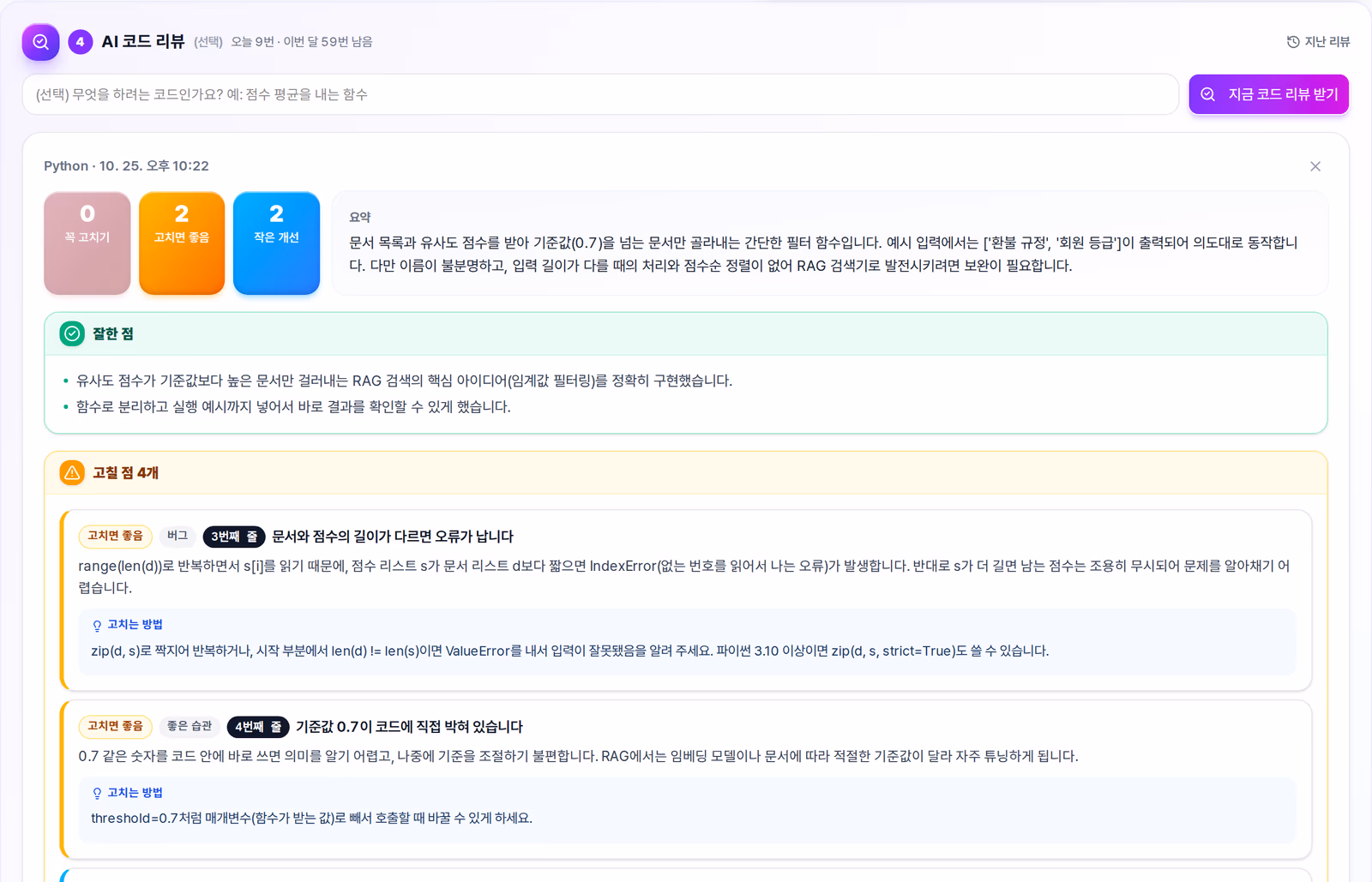The width and height of the screenshot is (1372, 882).
Task: Click the summary paragraph starting 문서 목록과 유사도 점수를
Action: pyautogui.click(x=823, y=254)
